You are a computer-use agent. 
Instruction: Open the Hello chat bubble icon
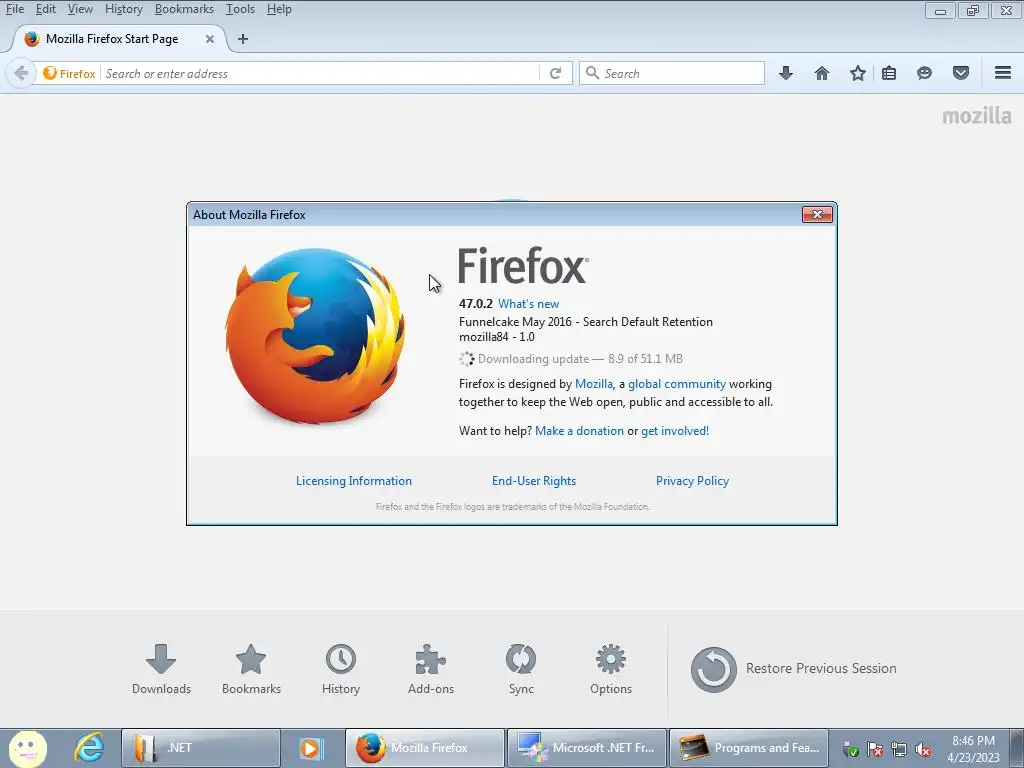point(924,73)
